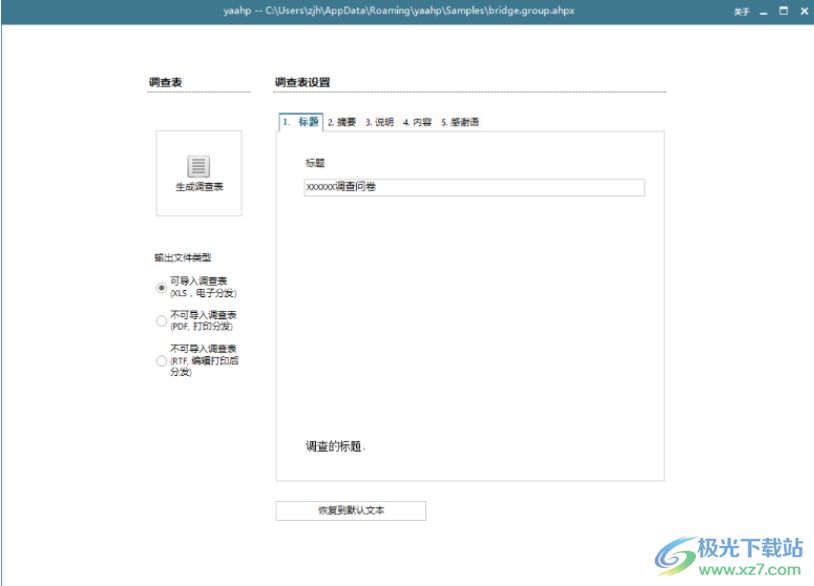Click the 调查的标题. description text
Viewport: 814px width, 586px height.
pyautogui.click(x=335, y=446)
